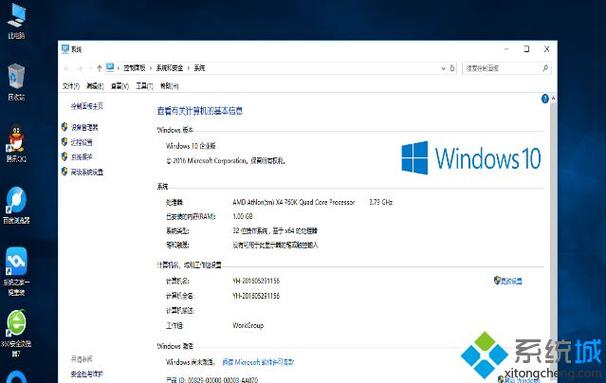Open the 系统之家 one-key reinstall icon
This screenshot has height=383, width=606.
pos(16,271)
